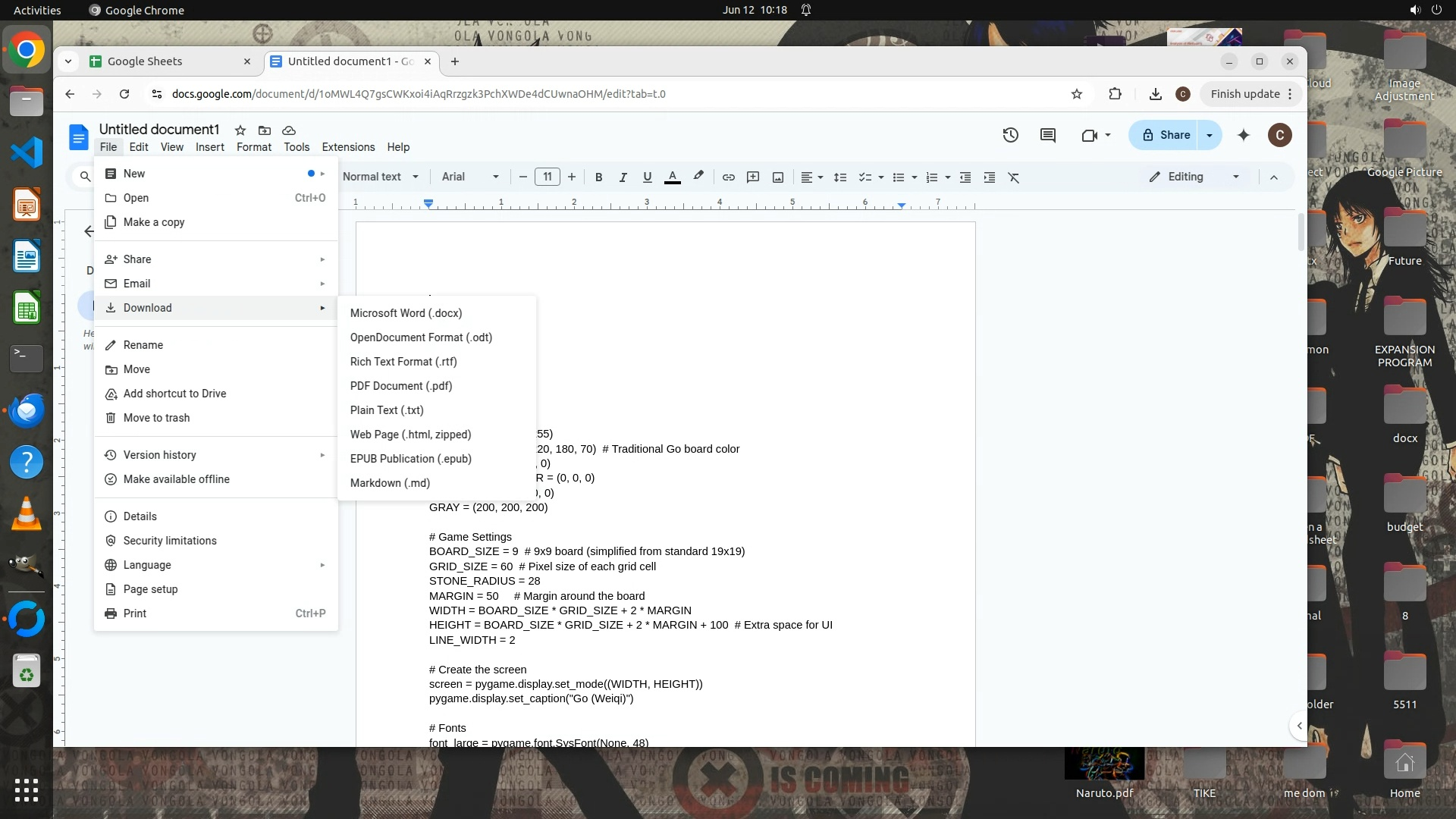1456x819 pixels.
Task: Choose Page setup from File menu
Action: click(x=150, y=589)
